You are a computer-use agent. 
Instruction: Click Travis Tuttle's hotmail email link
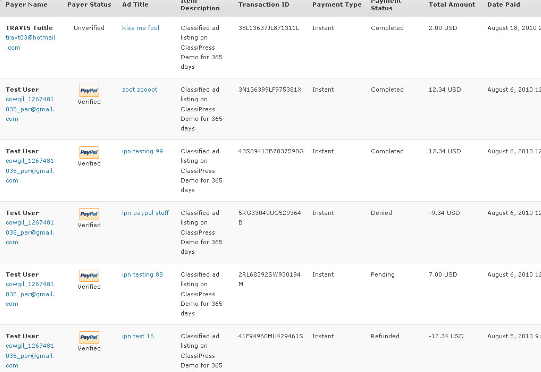coord(30,42)
